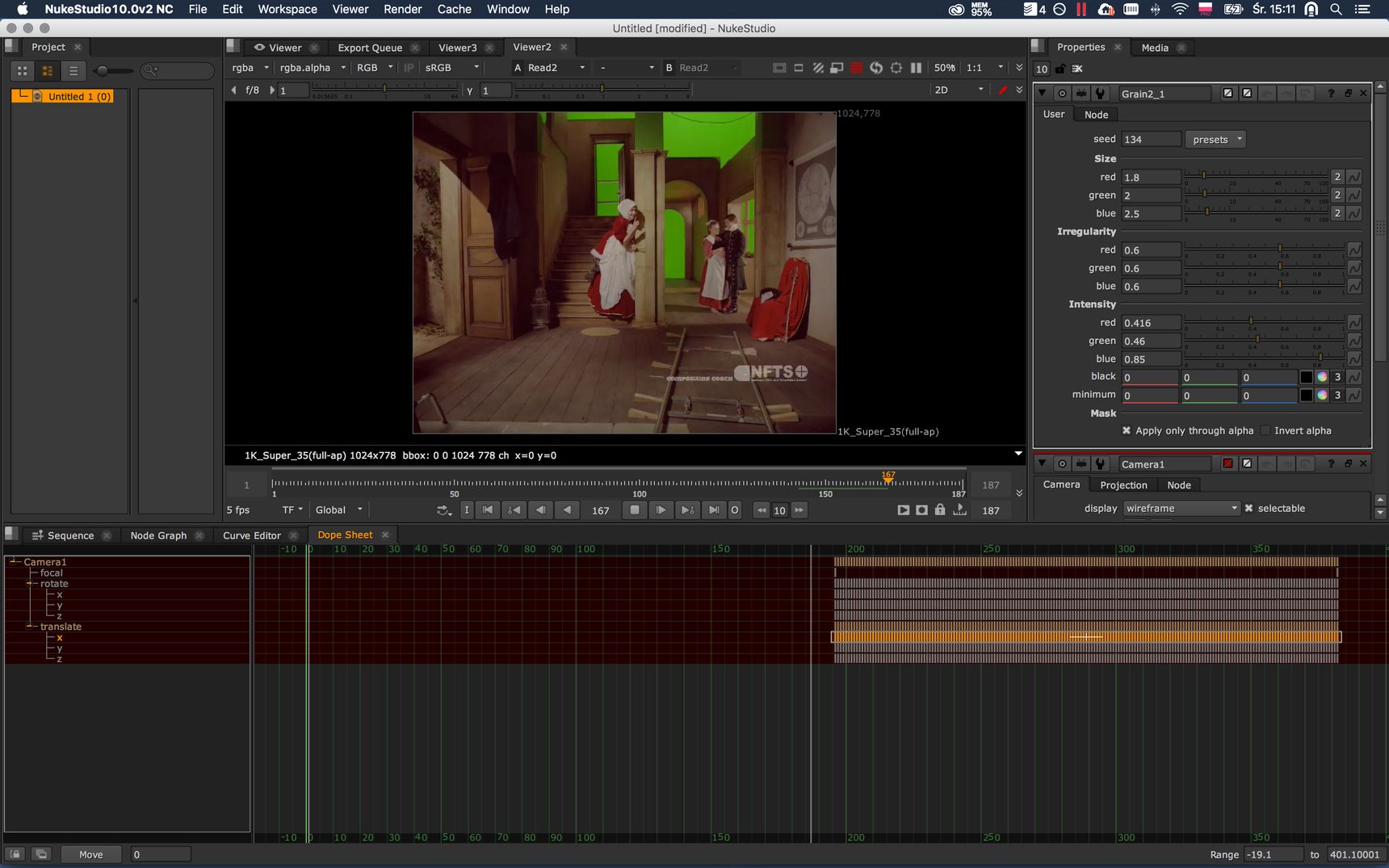Click the Move button in Dope Sheet
The height and width of the screenshot is (868, 1389).
coord(90,854)
